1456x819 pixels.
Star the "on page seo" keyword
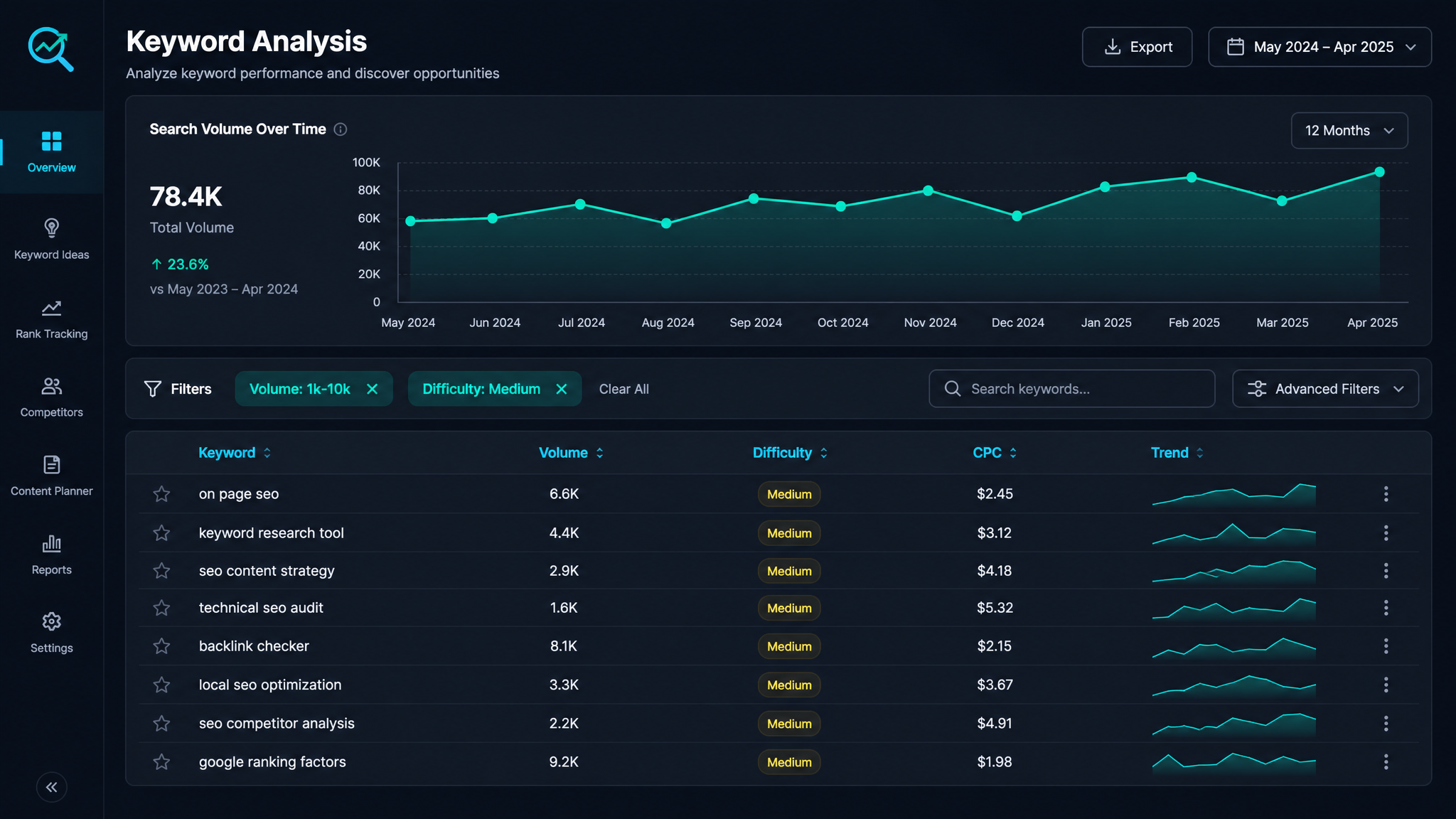click(161, 494)
